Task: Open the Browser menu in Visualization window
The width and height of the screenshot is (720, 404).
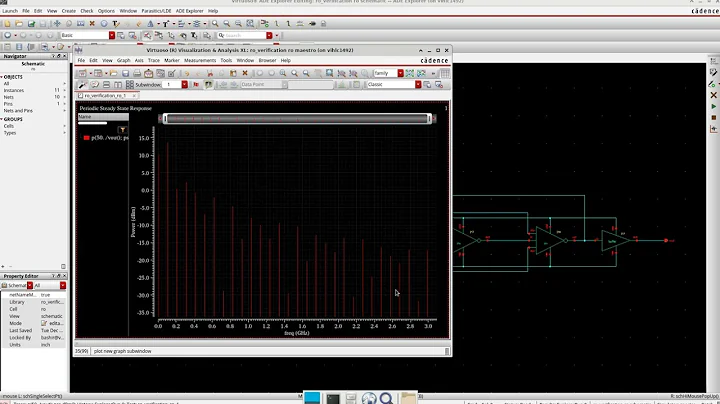Action: coord(267,60)
